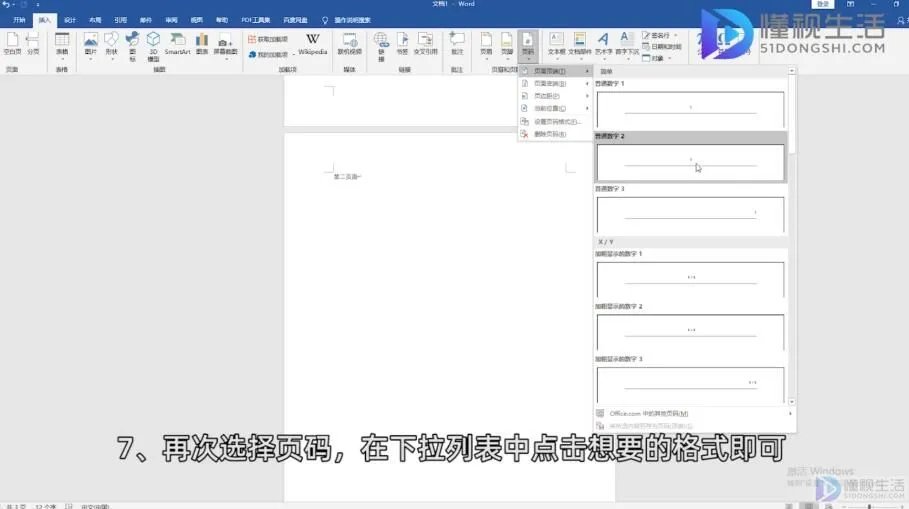Insert a Bookmark (书签)
Viewport: 909px width, 509px height.
click(x=402, y=44)
